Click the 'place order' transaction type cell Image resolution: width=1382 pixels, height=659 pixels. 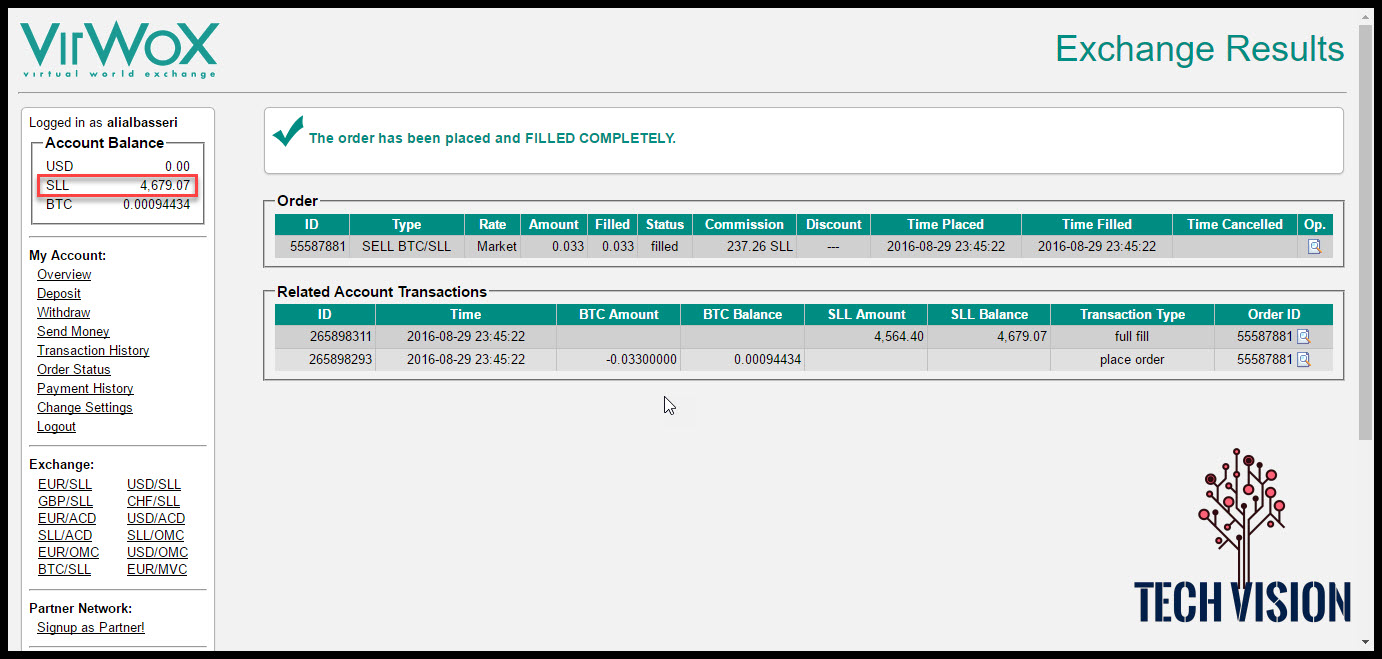tap(1132, 359)
